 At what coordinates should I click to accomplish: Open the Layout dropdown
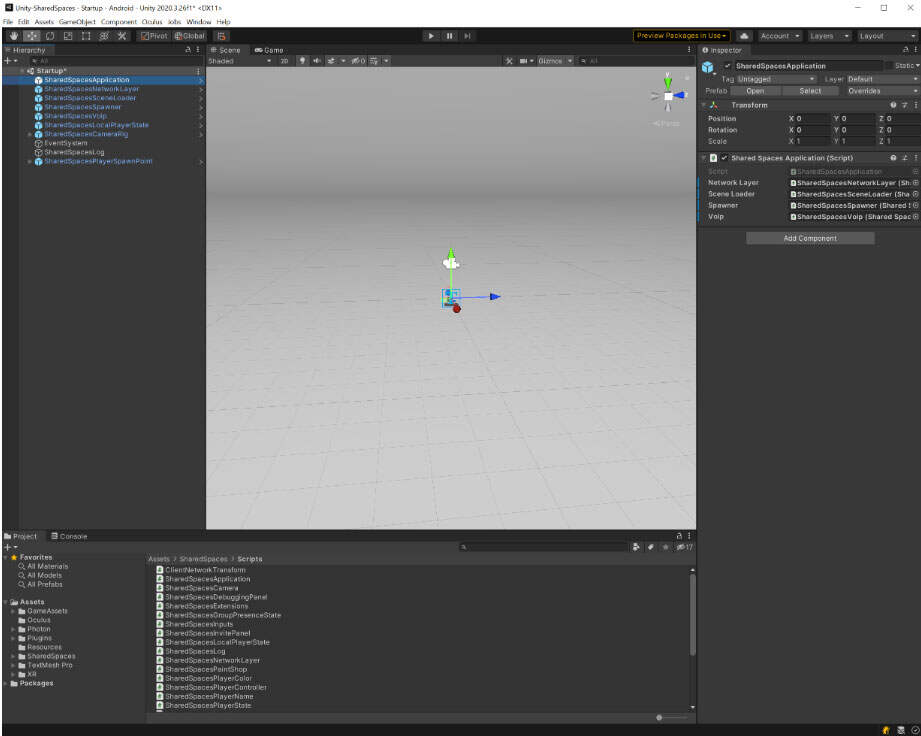pos(887,36)
